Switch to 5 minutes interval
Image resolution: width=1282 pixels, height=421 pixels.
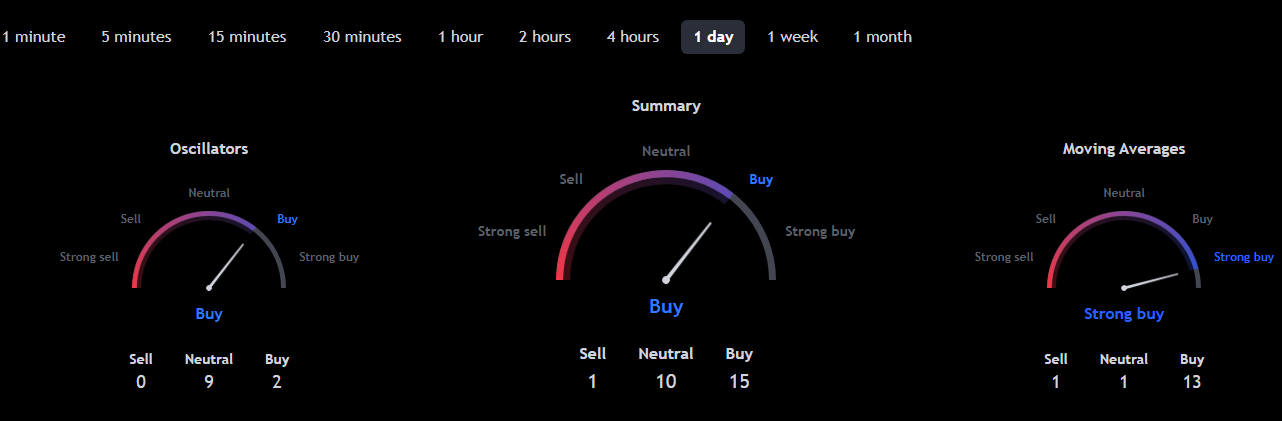click(136, 37)
